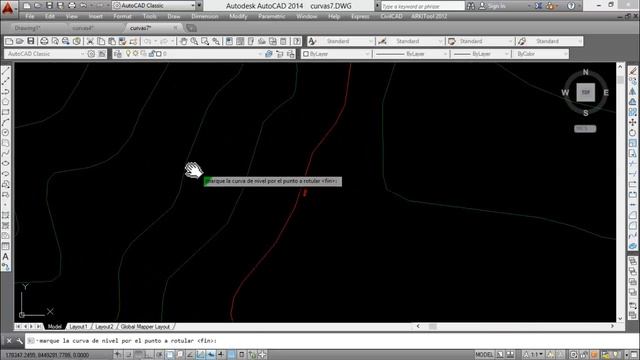Click the Plot printer icon
Image resolution: width=640 pixels, height=360 pixels.
44,41
